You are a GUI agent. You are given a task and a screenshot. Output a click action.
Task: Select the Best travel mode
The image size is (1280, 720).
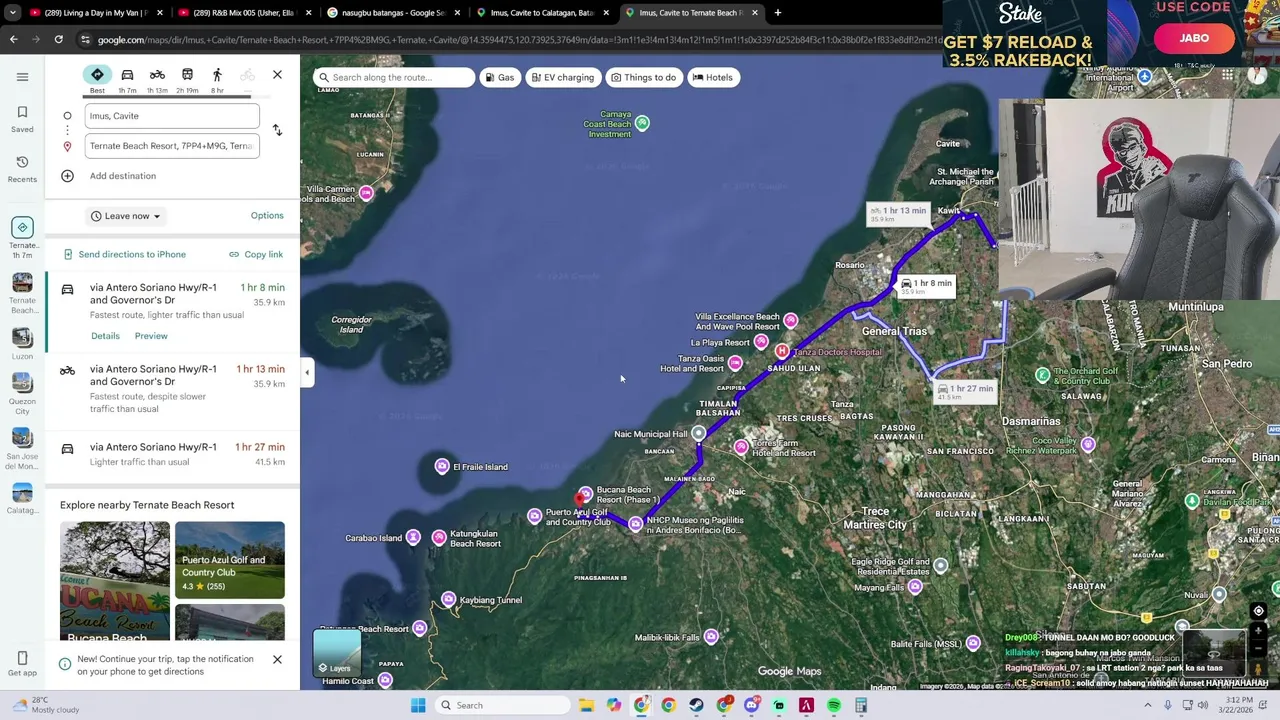pos(97,79)
